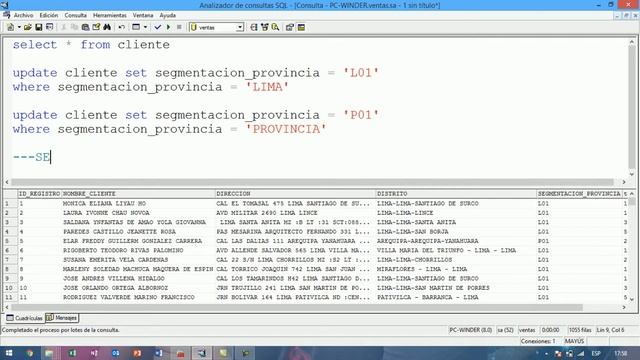The width and height of the screenshot is (640, 360).
Task: Open the Herramientas menu
Action: (x=110, y=15)
